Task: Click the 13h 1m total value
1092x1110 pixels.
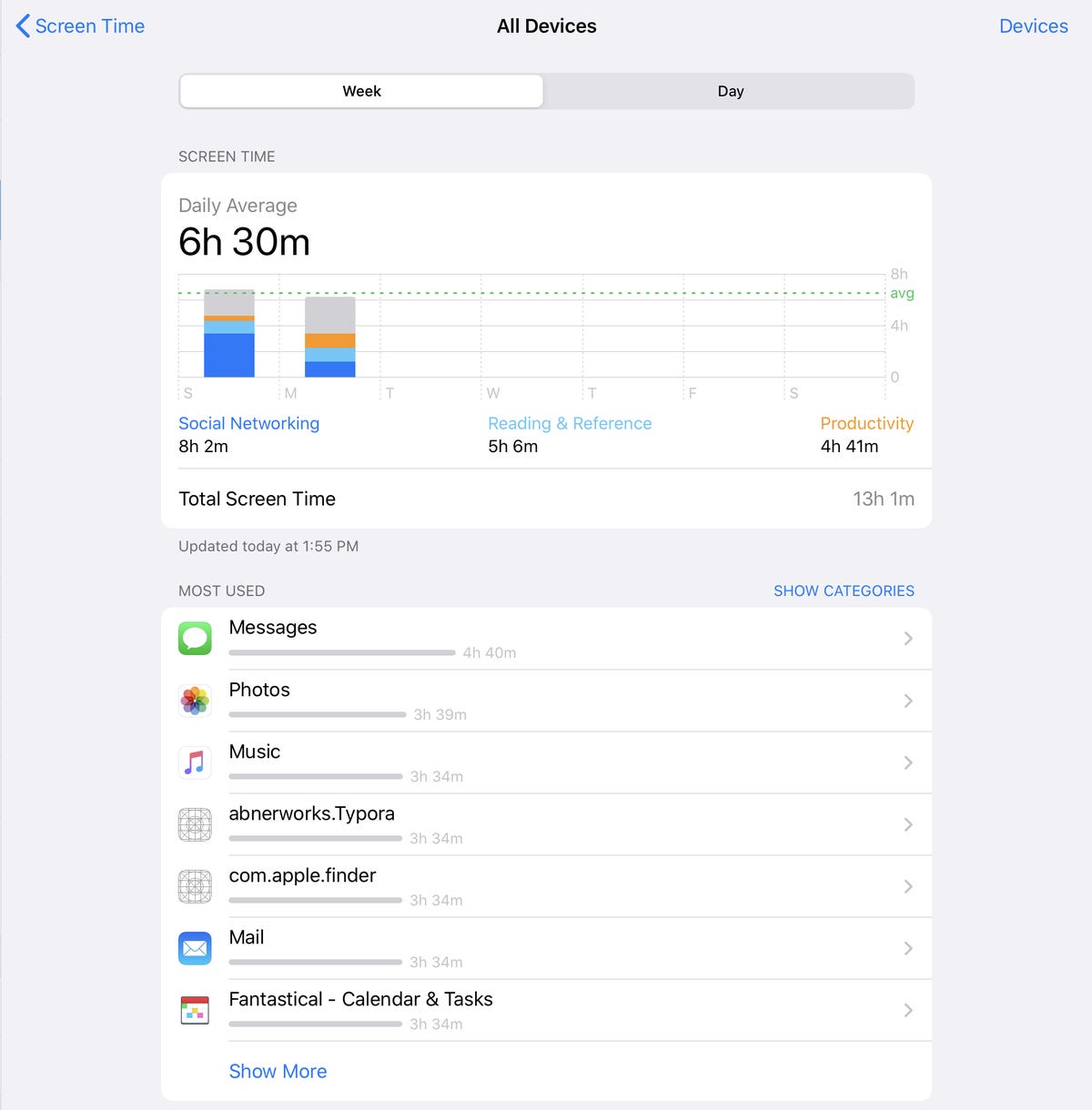Action: (884, 499)
